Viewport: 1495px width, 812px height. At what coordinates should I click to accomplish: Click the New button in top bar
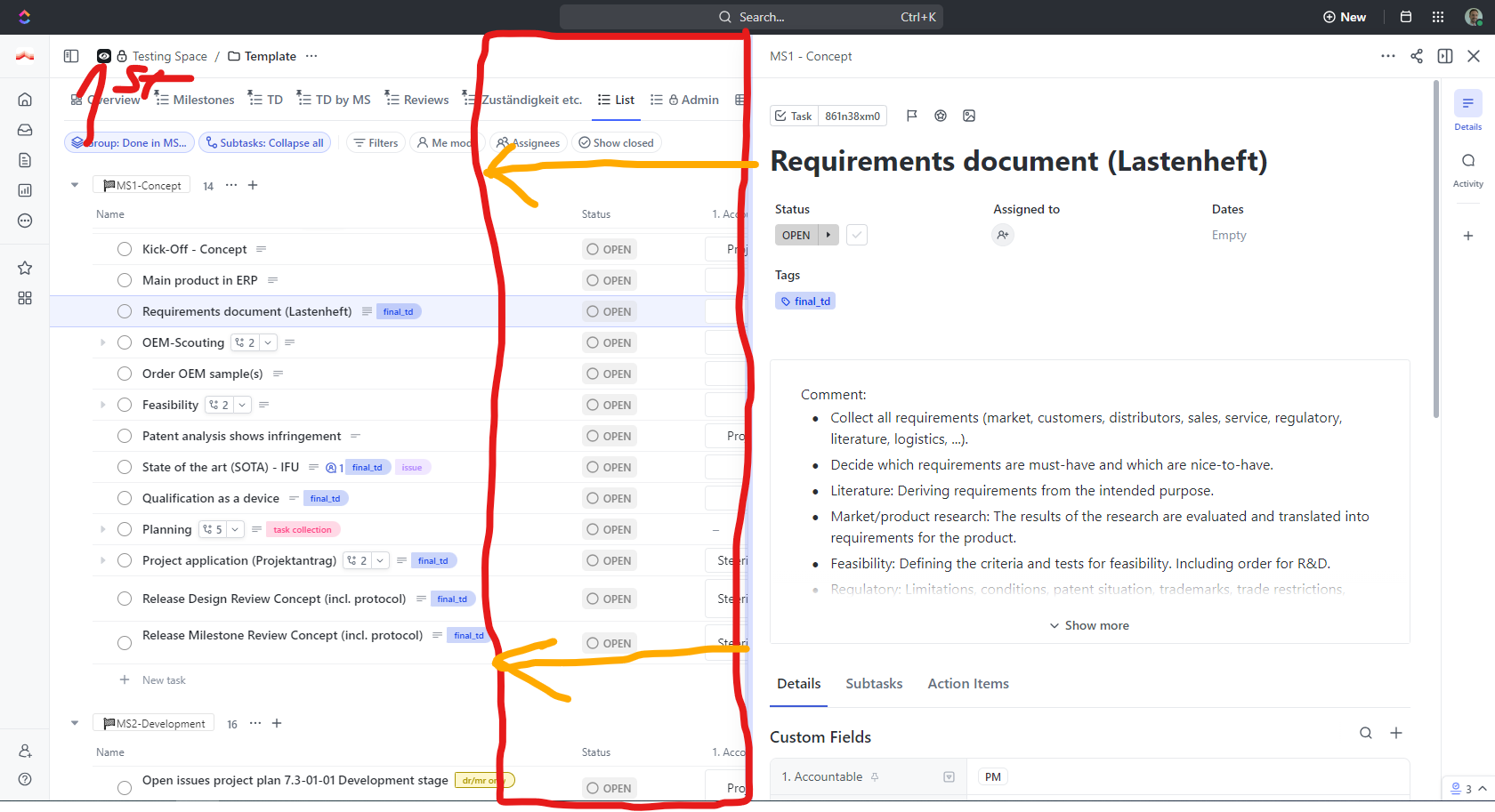1345,17
